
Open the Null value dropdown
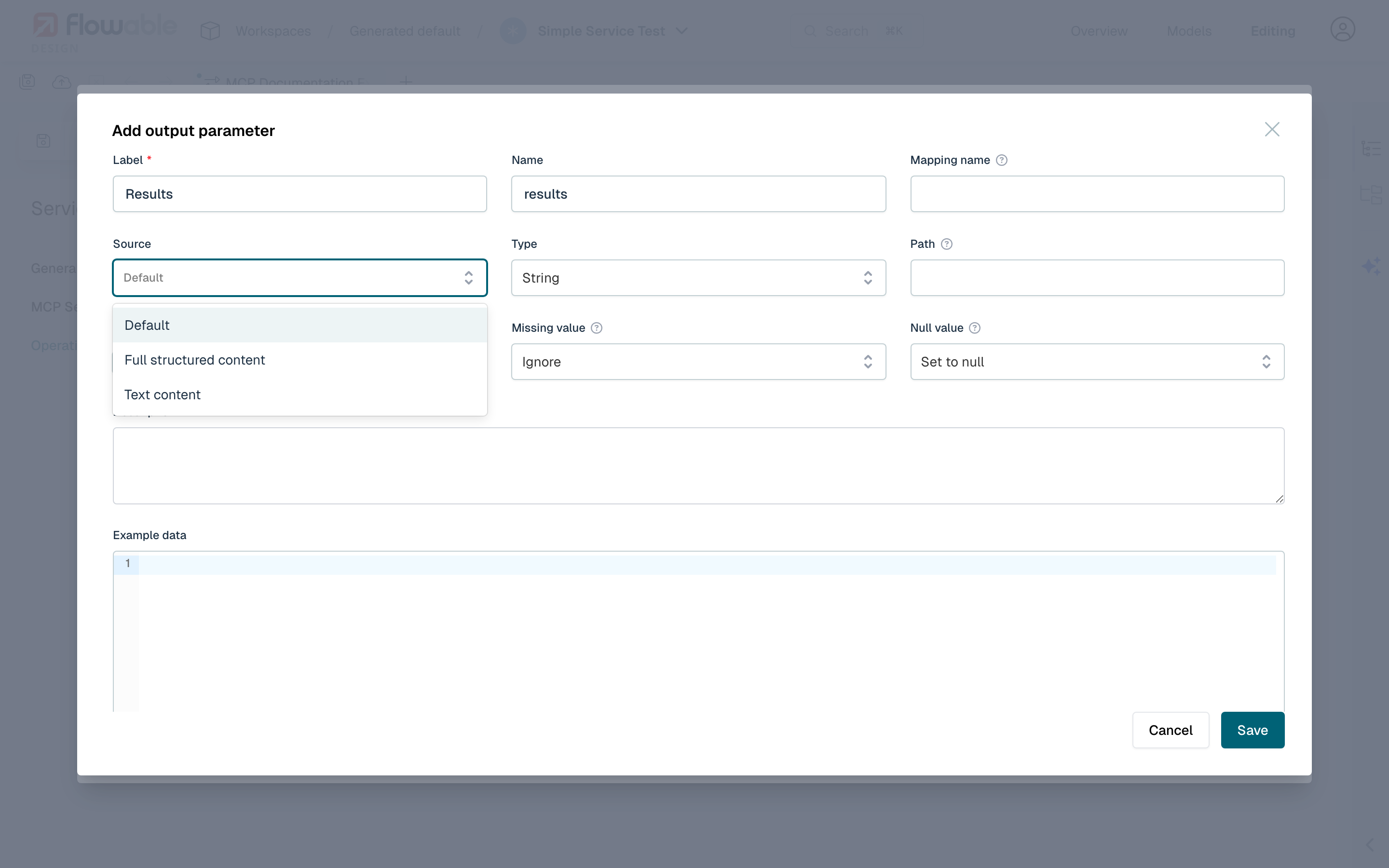point(1096,362)
